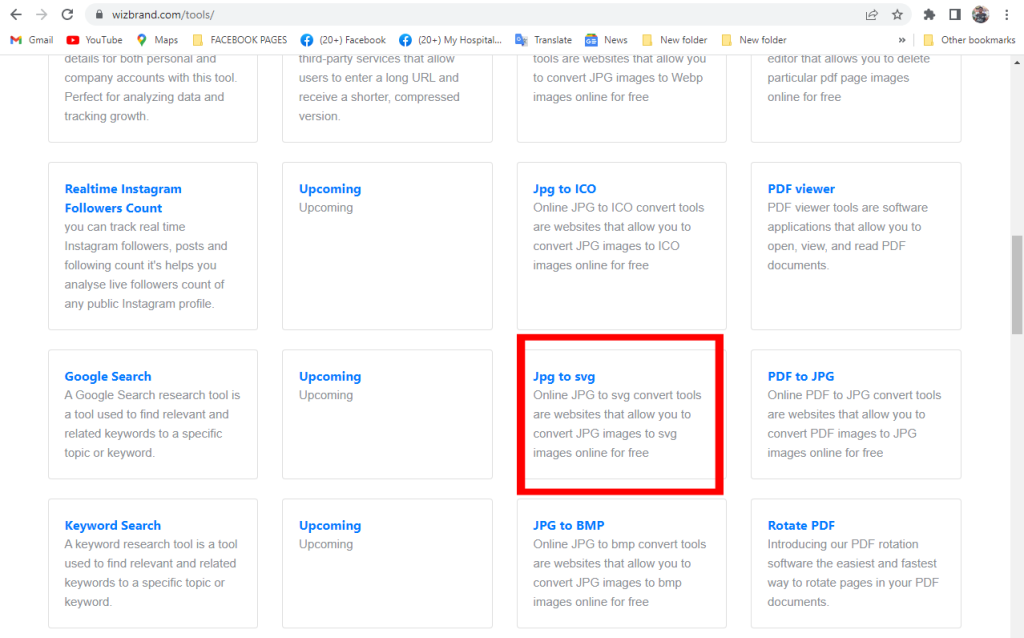Viewport: 1024px width, 638px height.
Task: Reload the page with the refresh icon
Action: pos(67,15)
